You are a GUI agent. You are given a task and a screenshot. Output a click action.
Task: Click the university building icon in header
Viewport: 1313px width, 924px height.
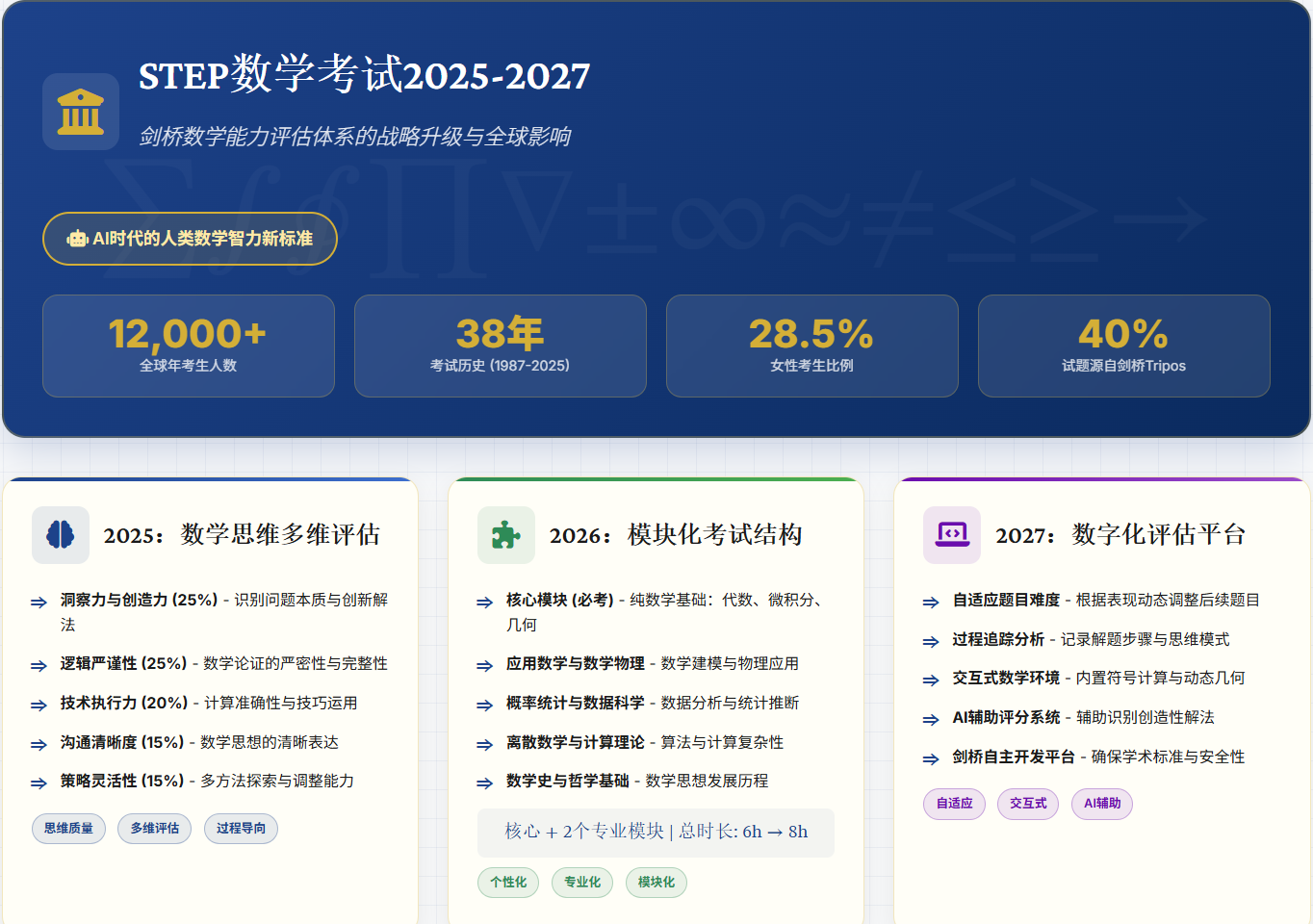[81, 112]
